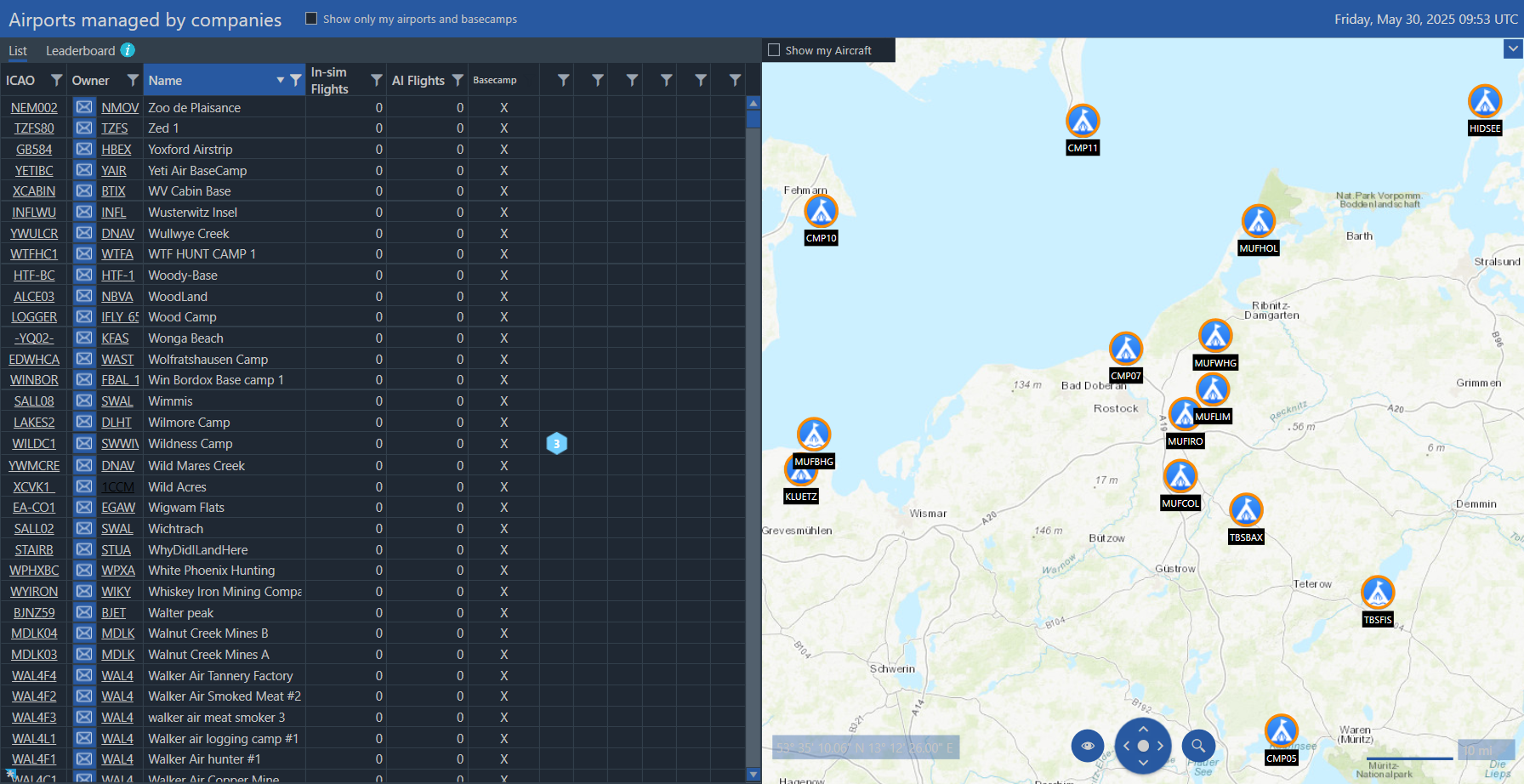
Task: Click the scrollbar up arrow
Action: pyautogui.click(x=753, y=103)
